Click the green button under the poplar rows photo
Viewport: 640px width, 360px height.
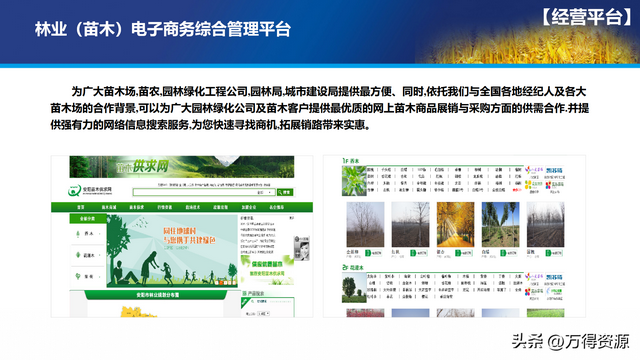509,253
